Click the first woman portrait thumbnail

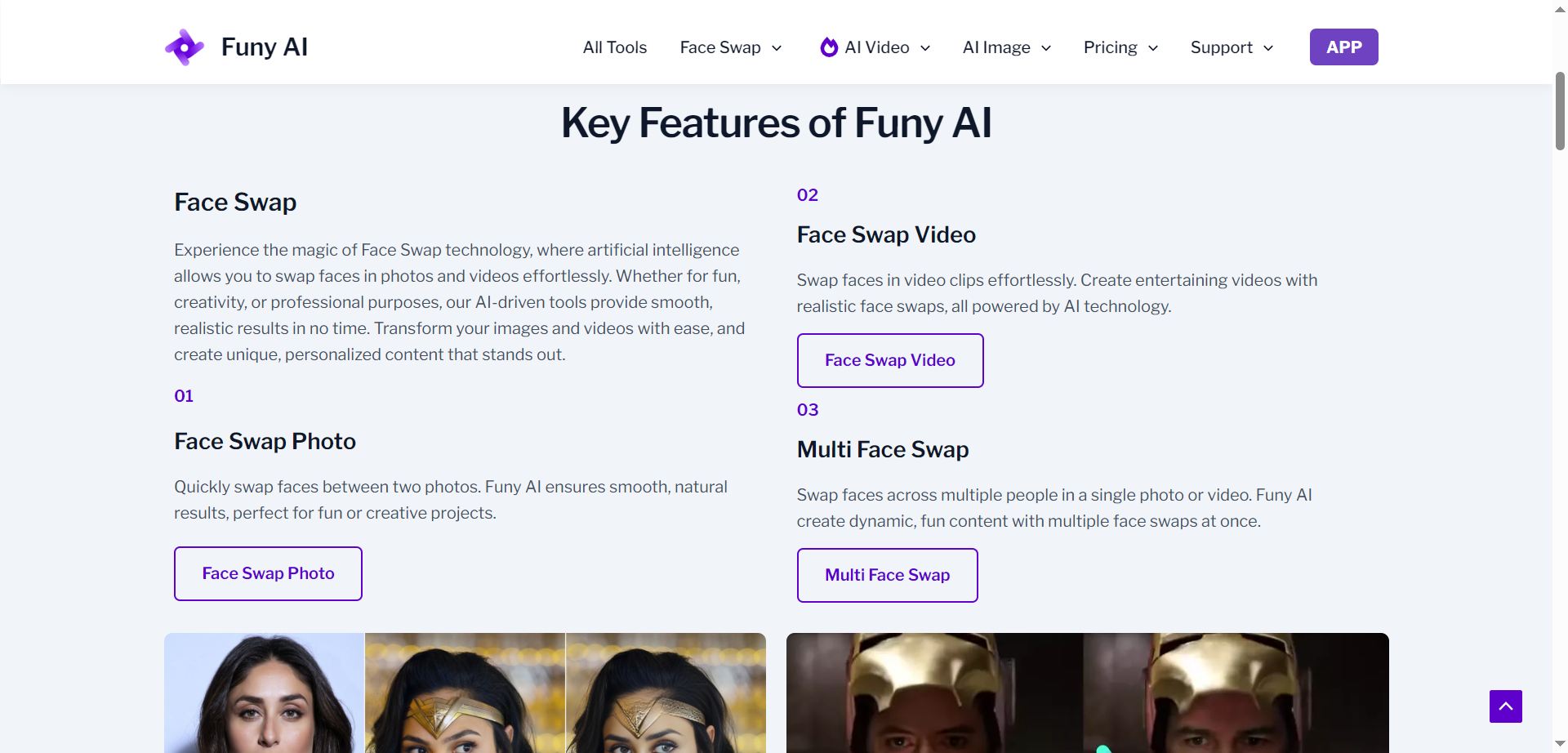(x=265, y=693)
